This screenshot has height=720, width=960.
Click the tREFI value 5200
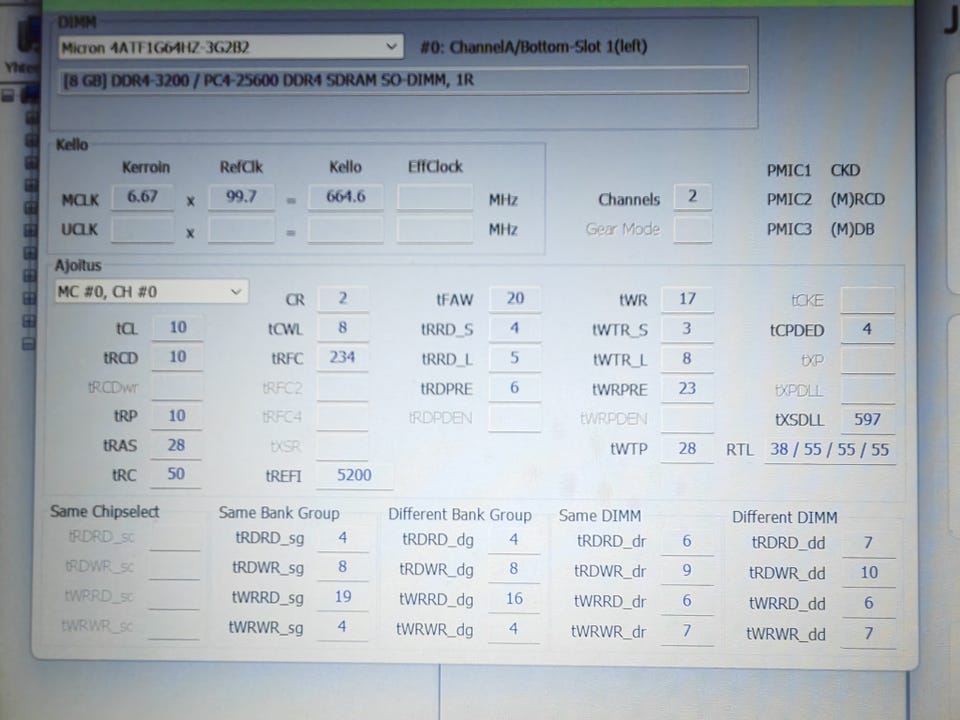click(354, 476)
